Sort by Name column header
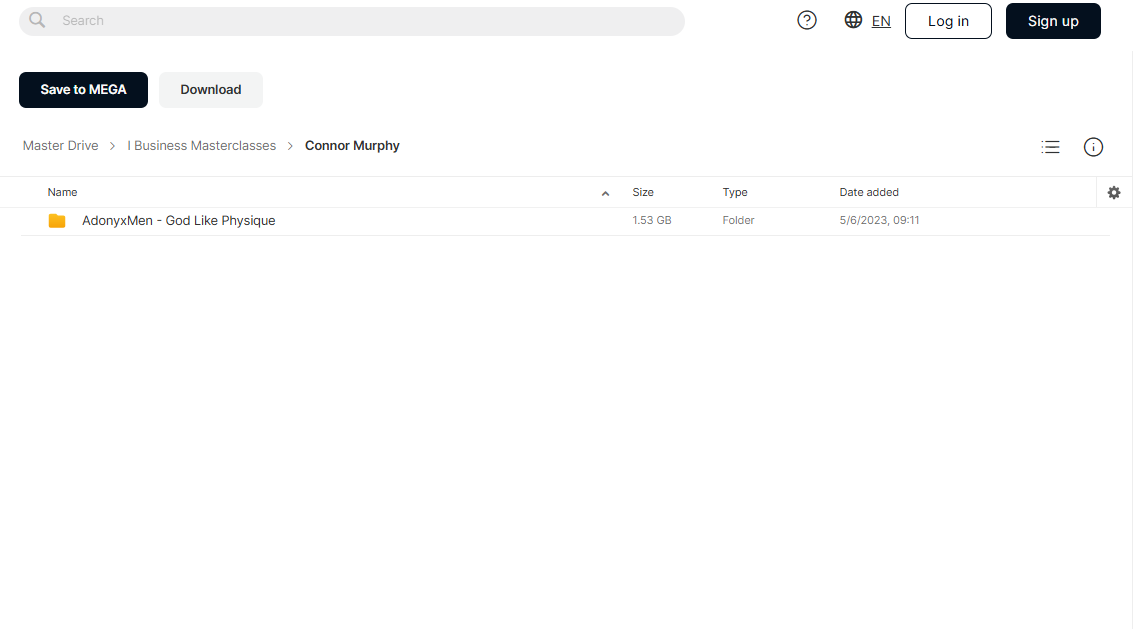The width and height of the screenshot is (1133, 629). 62,192
